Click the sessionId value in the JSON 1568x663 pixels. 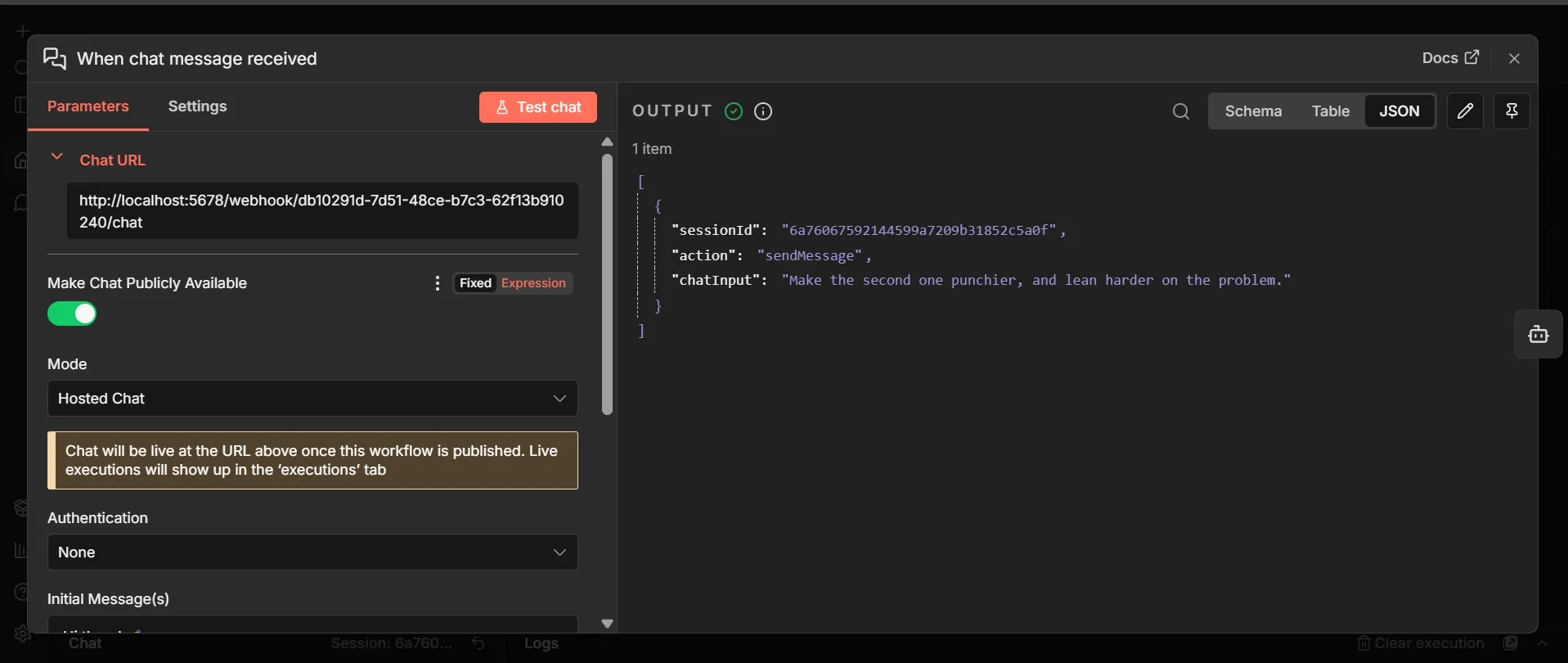919,231
